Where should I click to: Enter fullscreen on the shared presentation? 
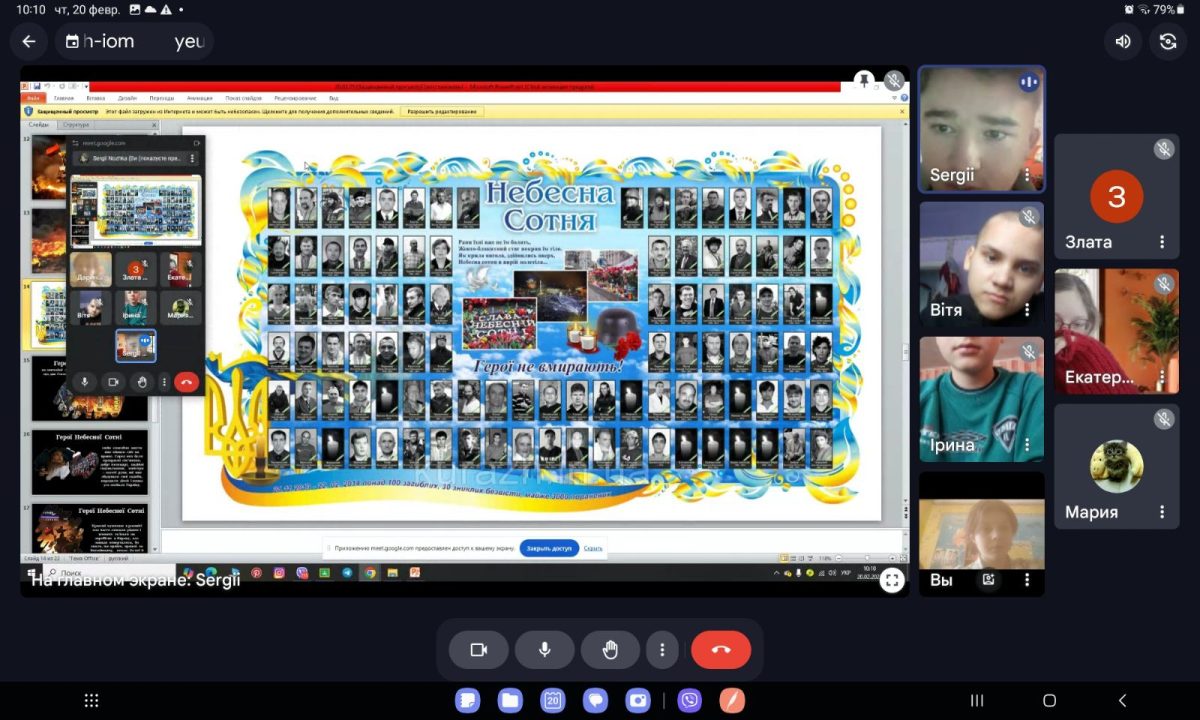click(892, 579)
